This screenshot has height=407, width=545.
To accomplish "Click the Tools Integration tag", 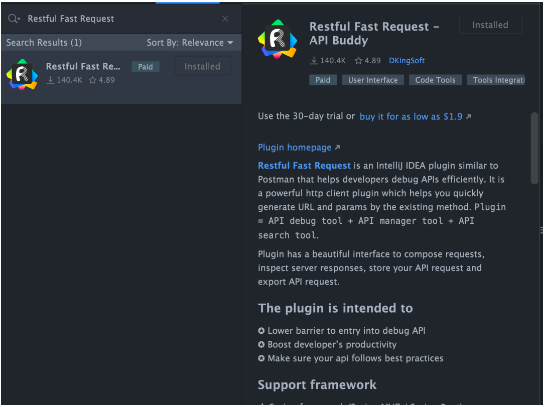I will click(496, 80).
